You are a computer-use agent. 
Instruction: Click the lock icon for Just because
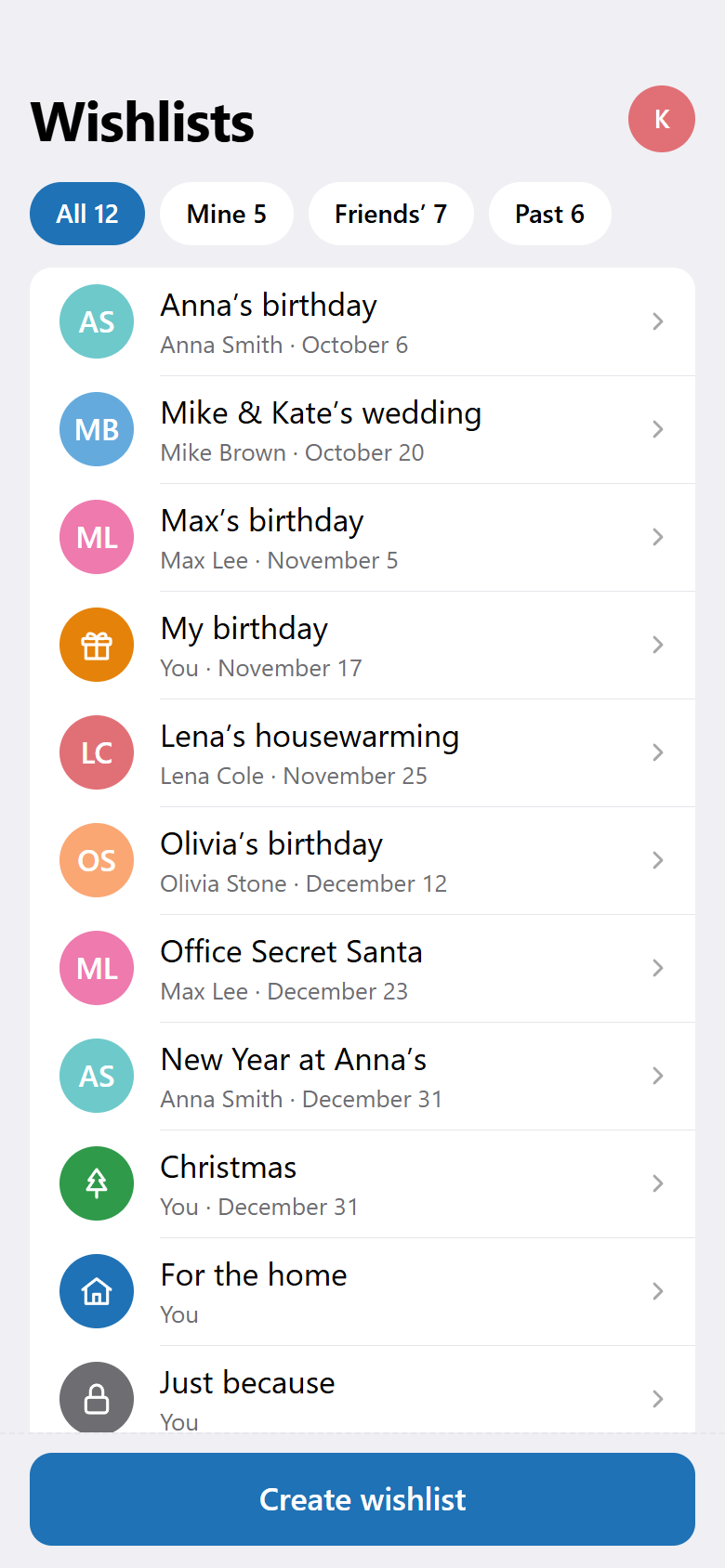97,1397
